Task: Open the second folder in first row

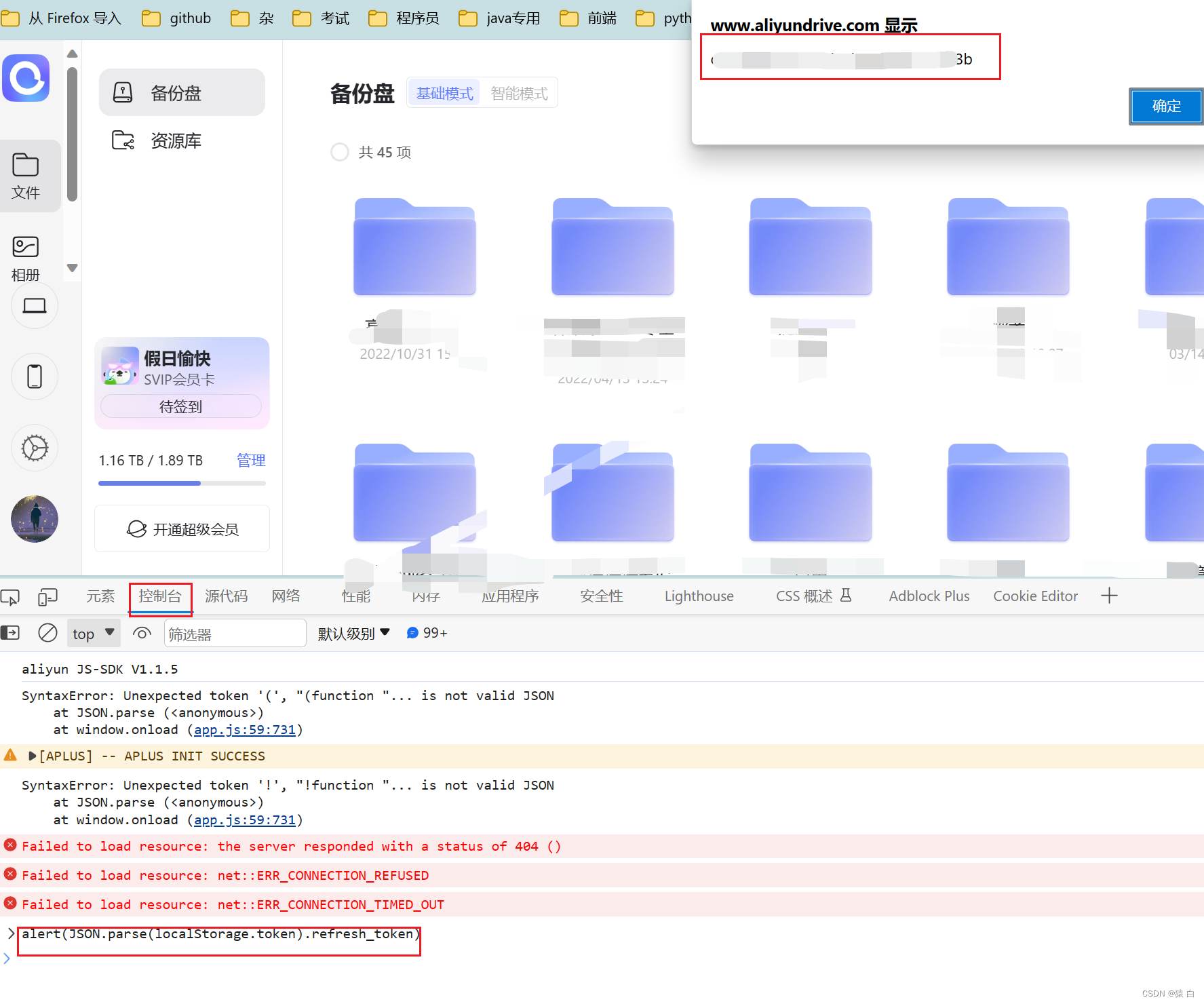Action: (x=613, y=246)
